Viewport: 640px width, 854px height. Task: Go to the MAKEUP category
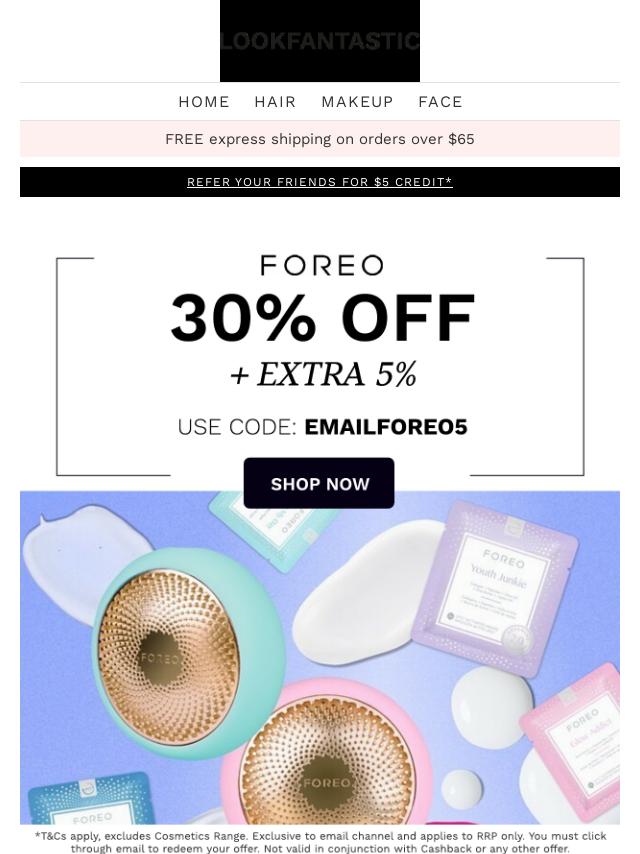coord(357,102)
